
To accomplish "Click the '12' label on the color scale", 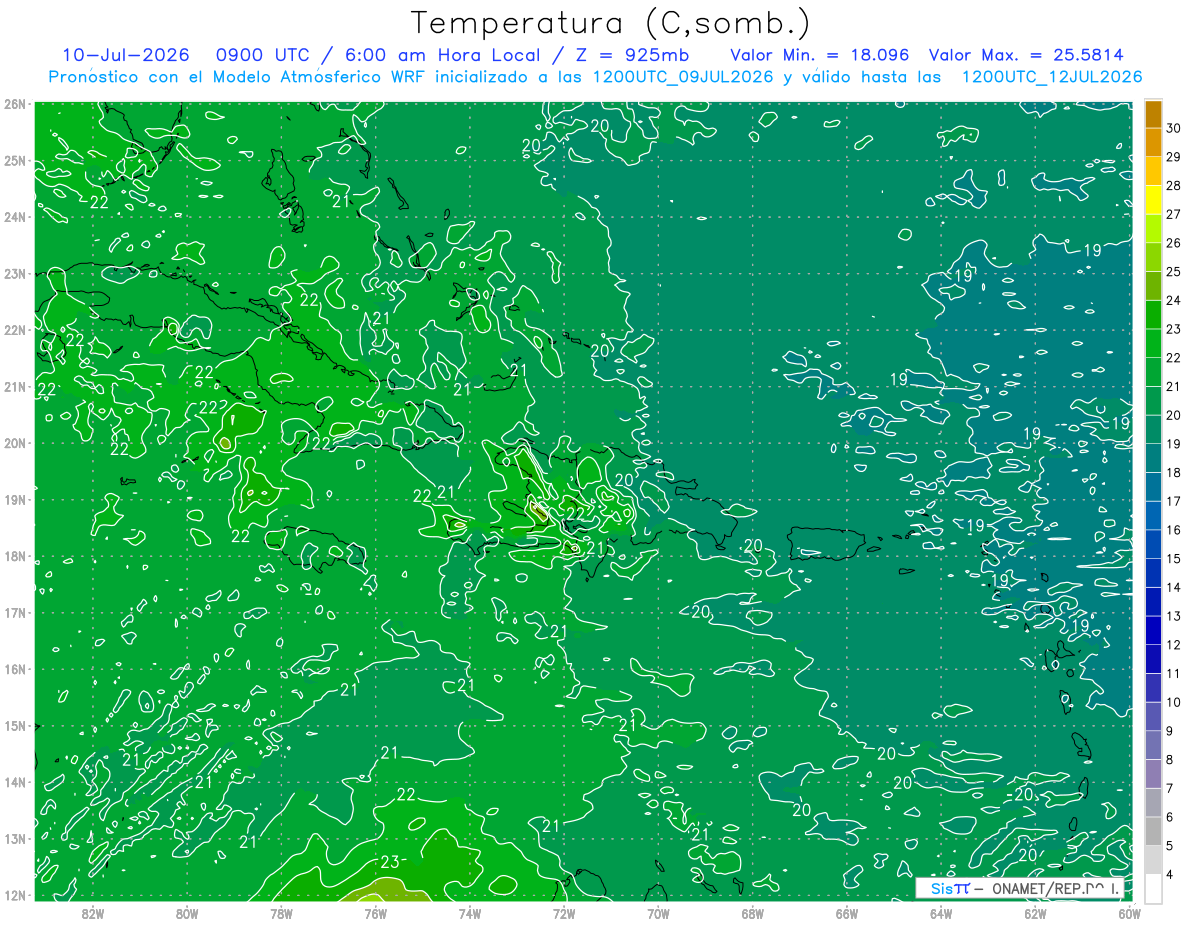I will (x=1173, y=644).
